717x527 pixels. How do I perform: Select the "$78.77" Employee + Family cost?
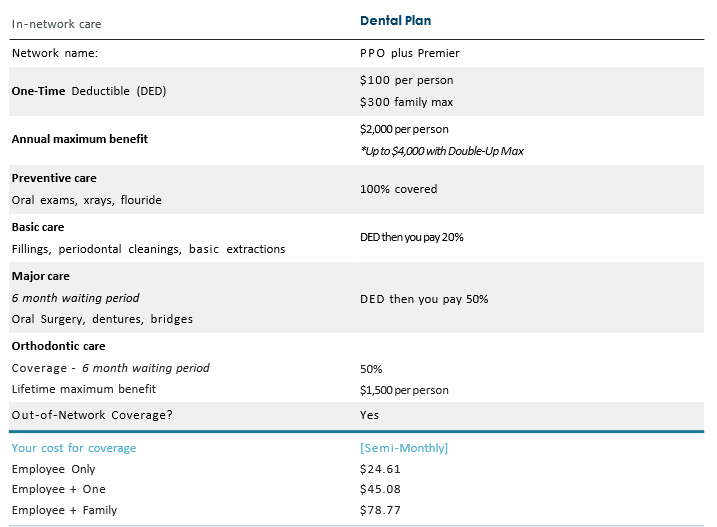[379, 510]
